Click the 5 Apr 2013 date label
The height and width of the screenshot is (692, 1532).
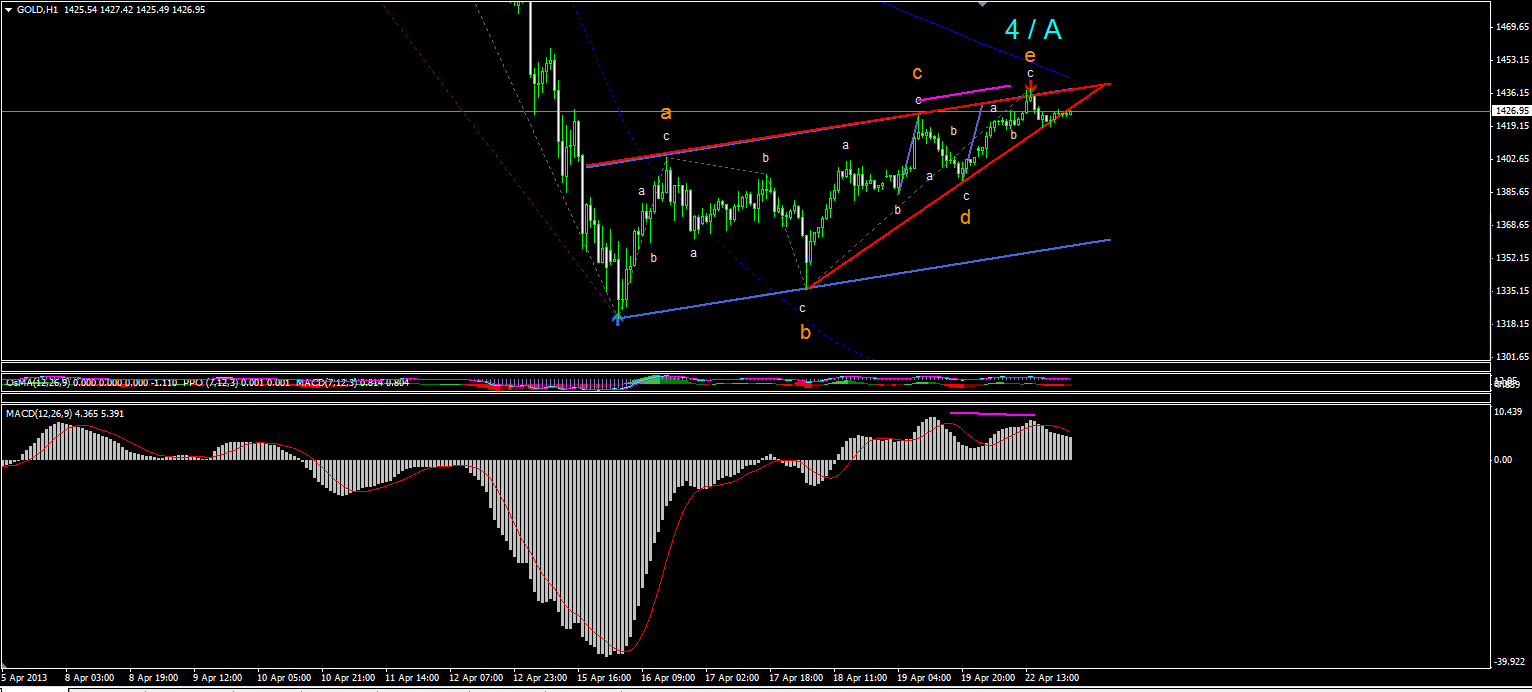point(23,678)
